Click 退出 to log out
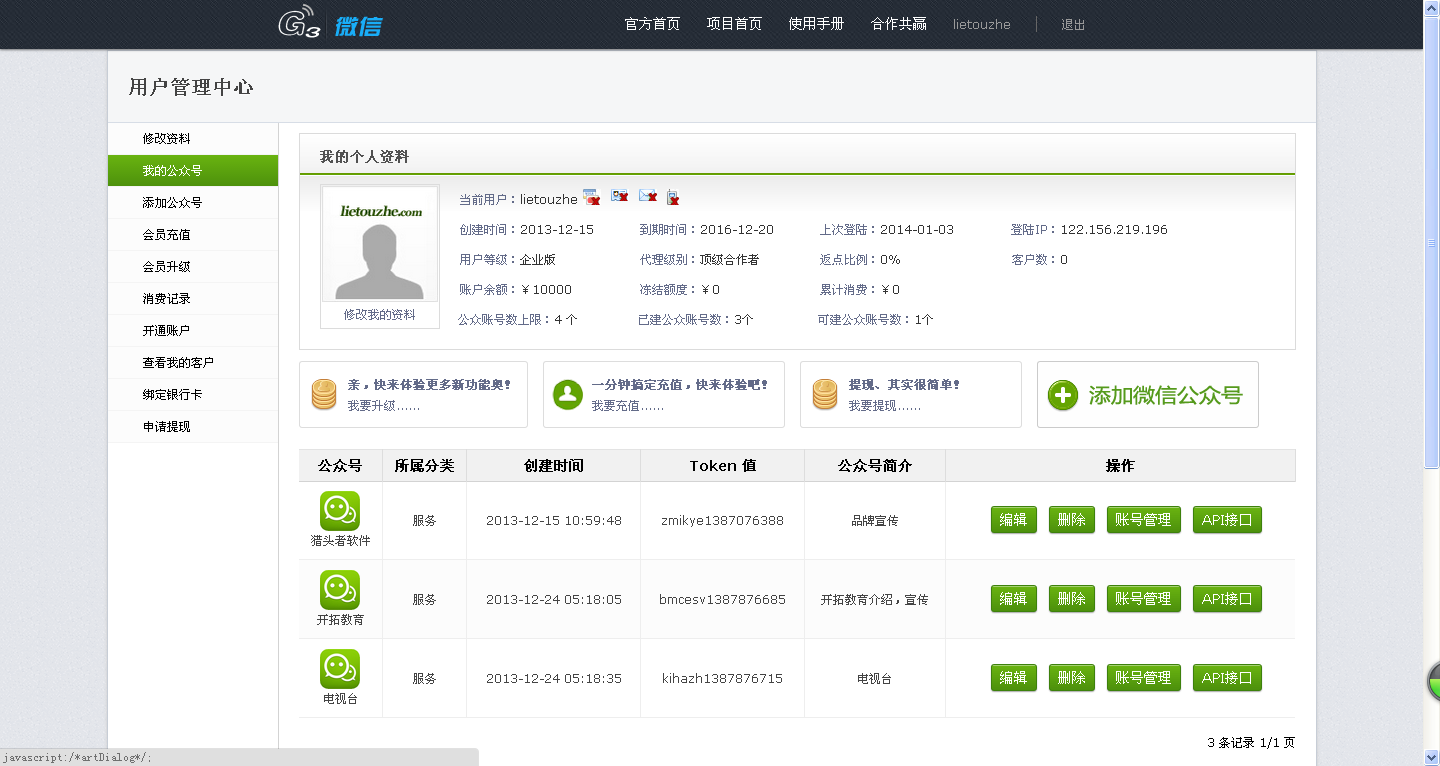The height and width of the screenshot is (766, 1440). click(x=1073, y=25)
